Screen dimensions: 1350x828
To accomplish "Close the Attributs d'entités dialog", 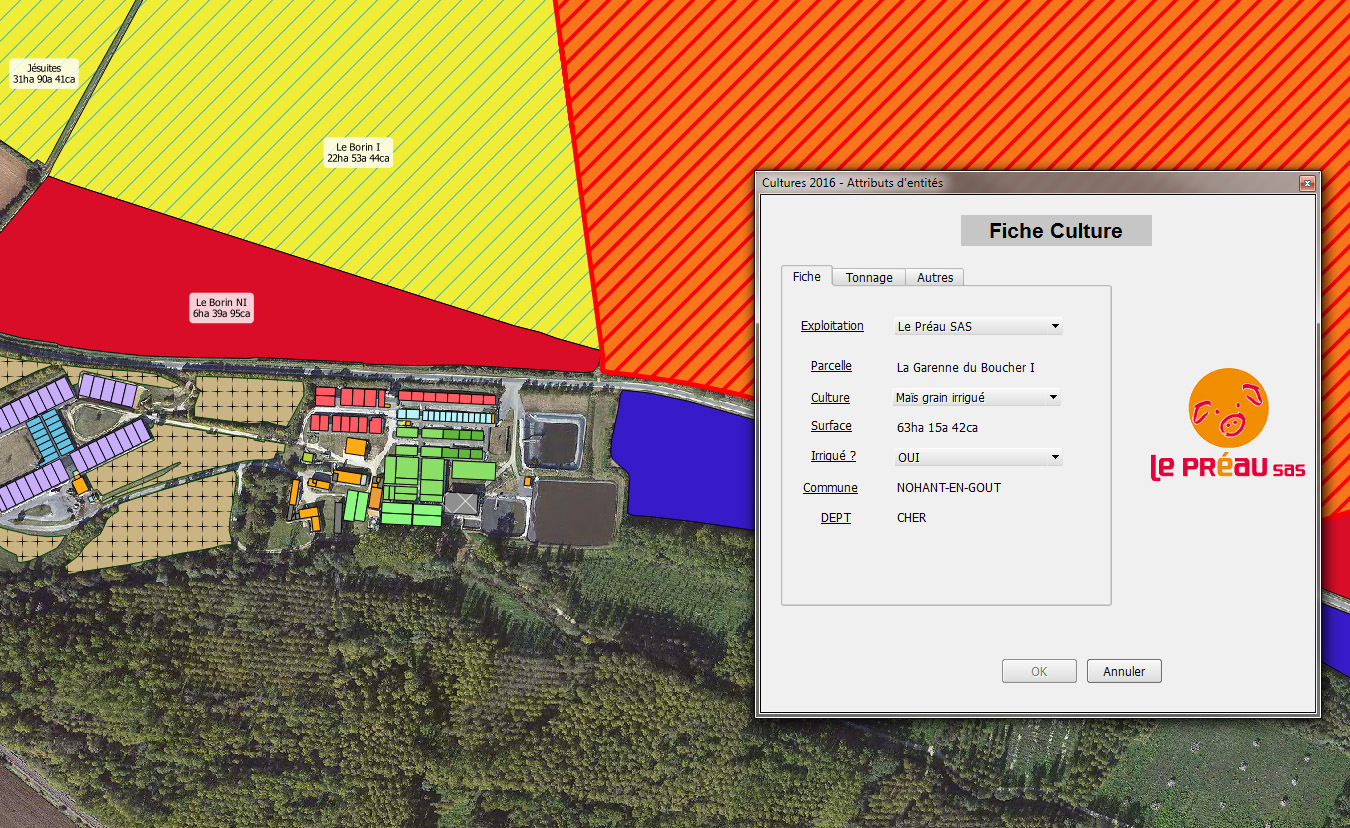I will pyautogui.click(x=1306, y=184).
